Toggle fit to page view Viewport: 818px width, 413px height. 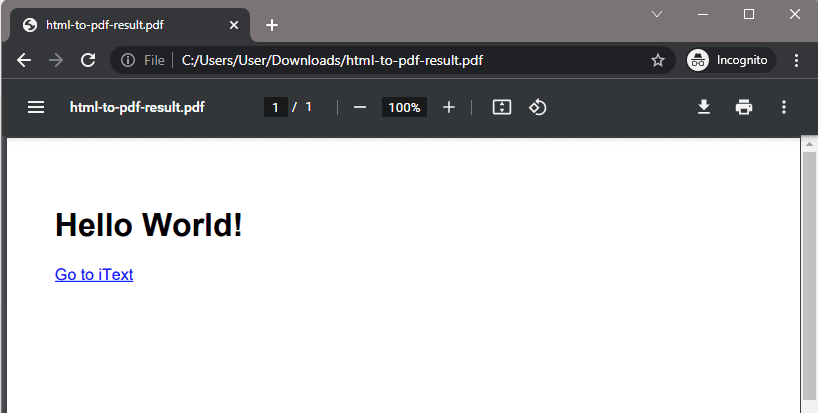502,107
